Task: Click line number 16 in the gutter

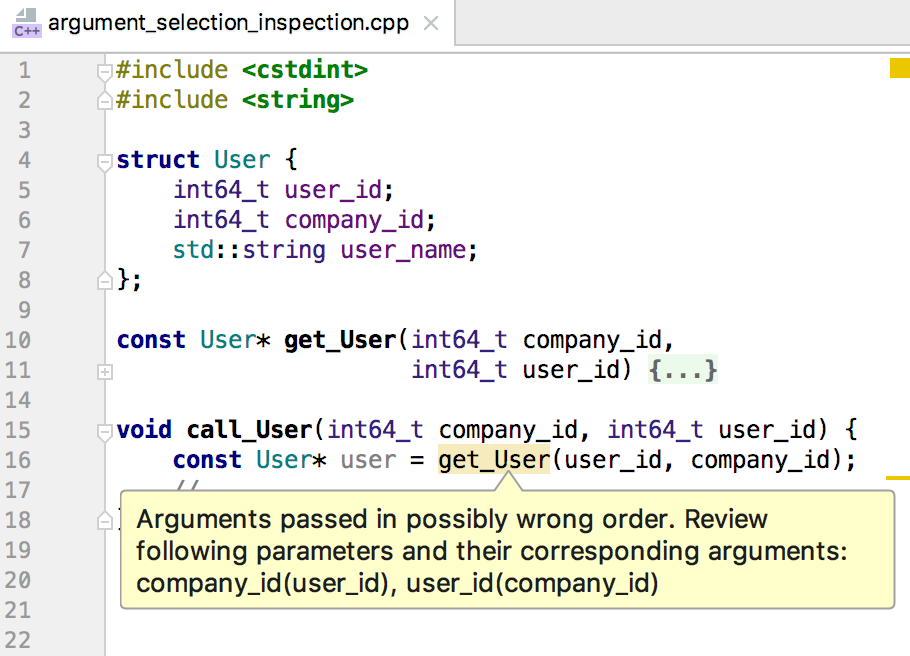Action: tap(18, 460)
